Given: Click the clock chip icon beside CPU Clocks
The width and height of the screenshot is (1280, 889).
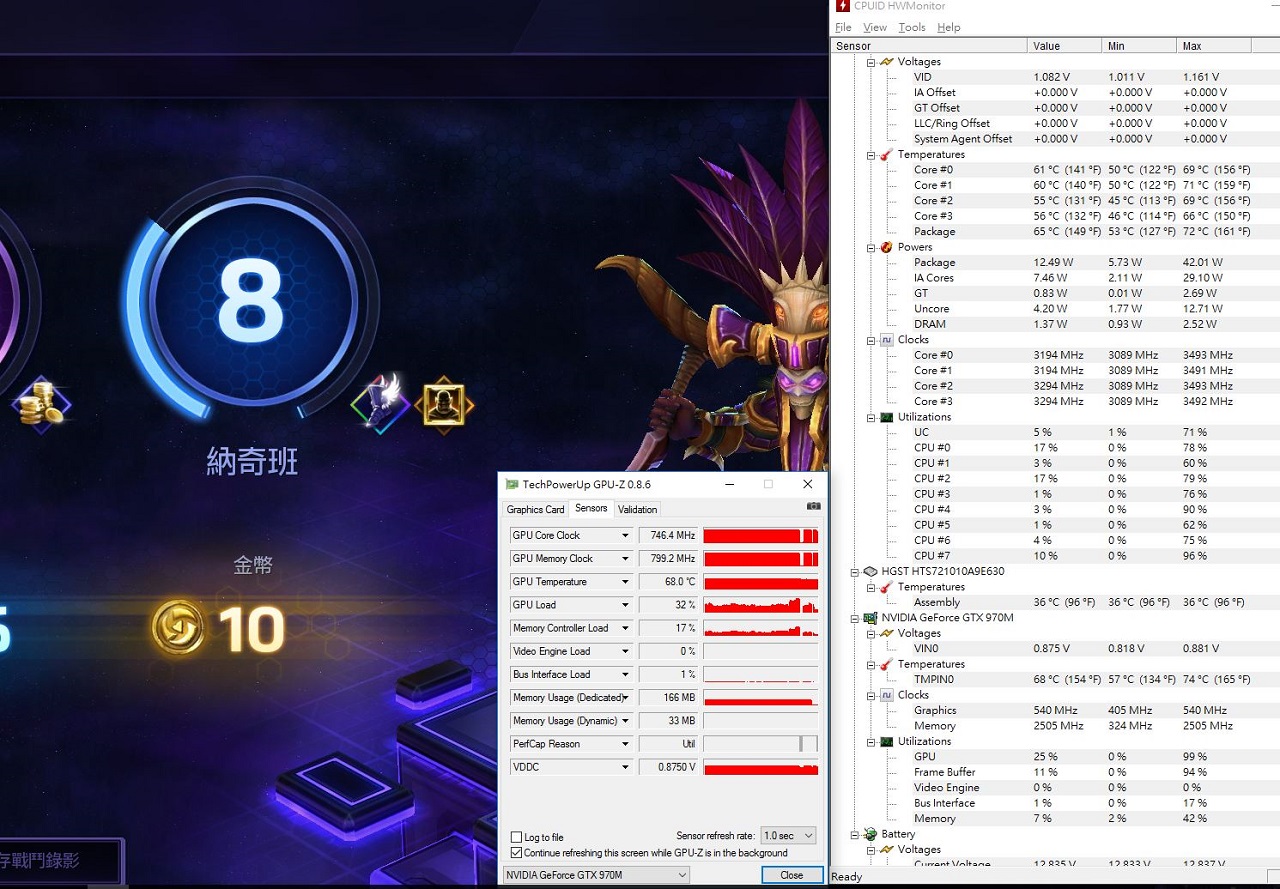Looking at the screenshot, I should tap(886, 340).
